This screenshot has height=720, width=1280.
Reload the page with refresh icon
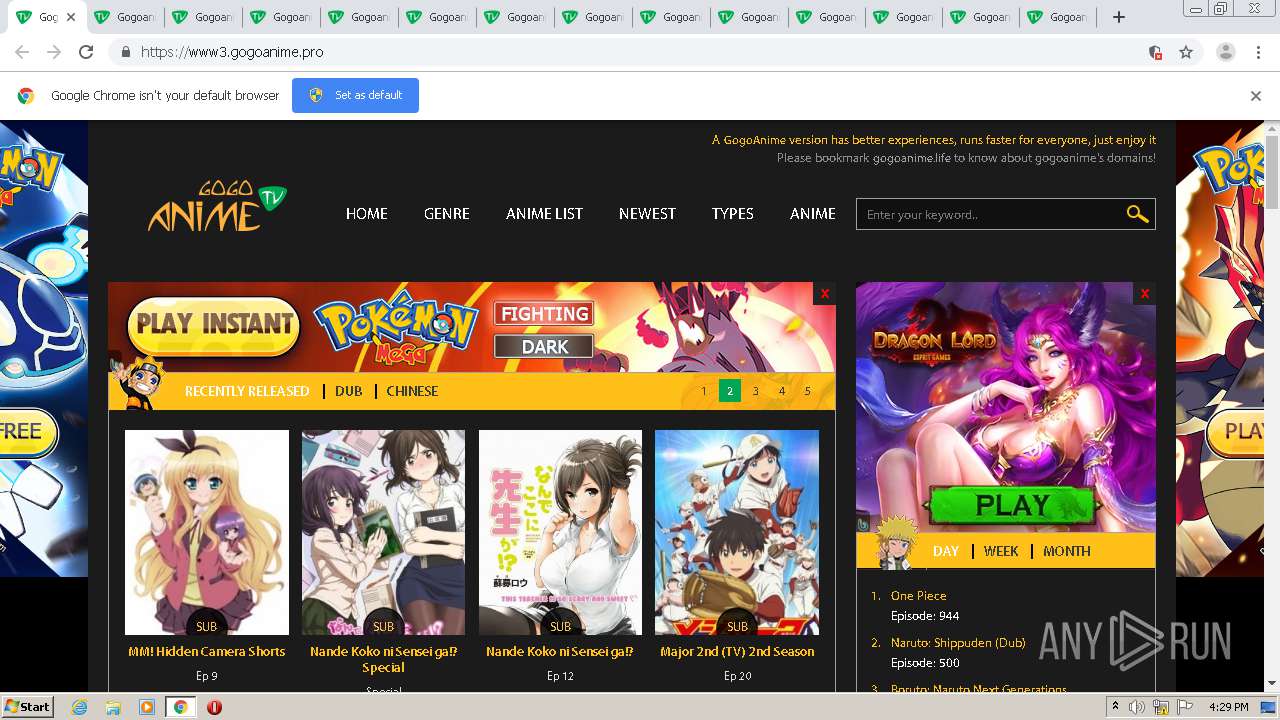click(x=86, y=52)
